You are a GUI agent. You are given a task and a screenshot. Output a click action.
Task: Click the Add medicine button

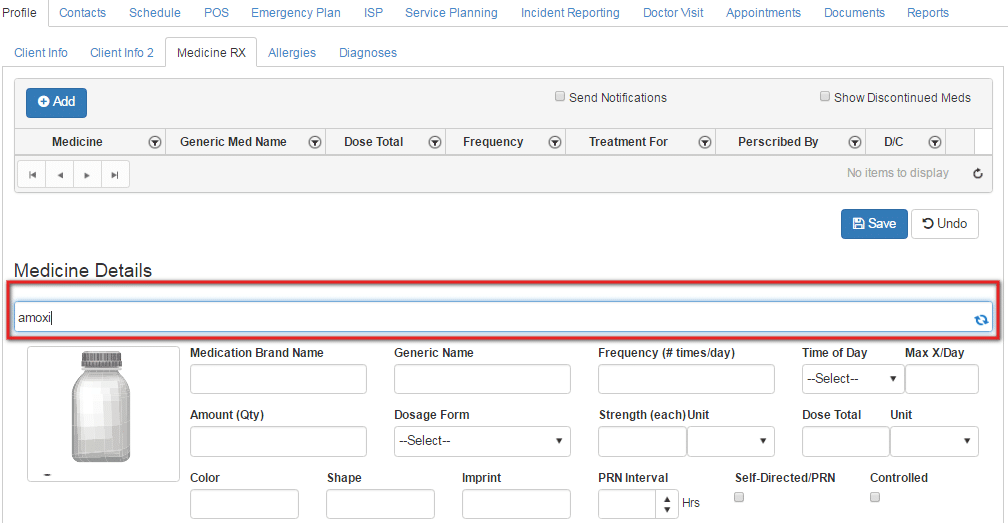pyautogui.click(x=57, y=103)
